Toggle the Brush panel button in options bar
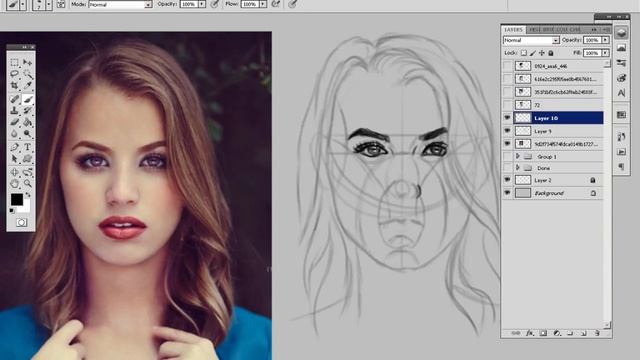This screenshot has width=640, height=360. pos(61,4)
